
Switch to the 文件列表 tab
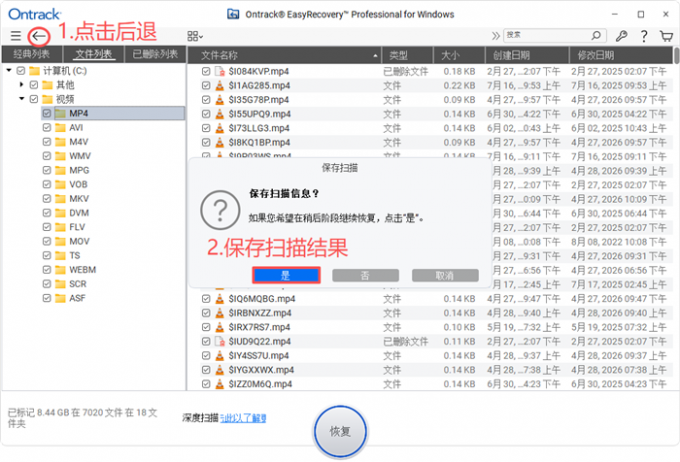pos(94,54)
